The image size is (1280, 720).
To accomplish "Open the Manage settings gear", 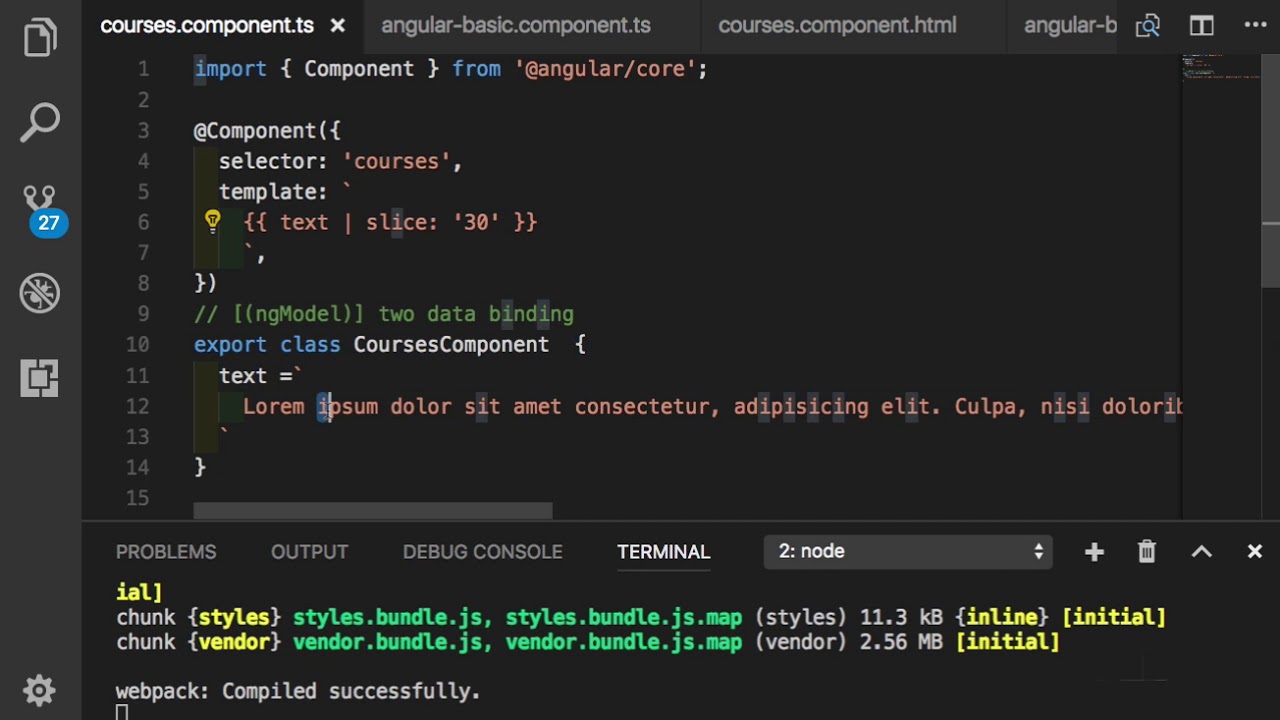I will [39, 690].
